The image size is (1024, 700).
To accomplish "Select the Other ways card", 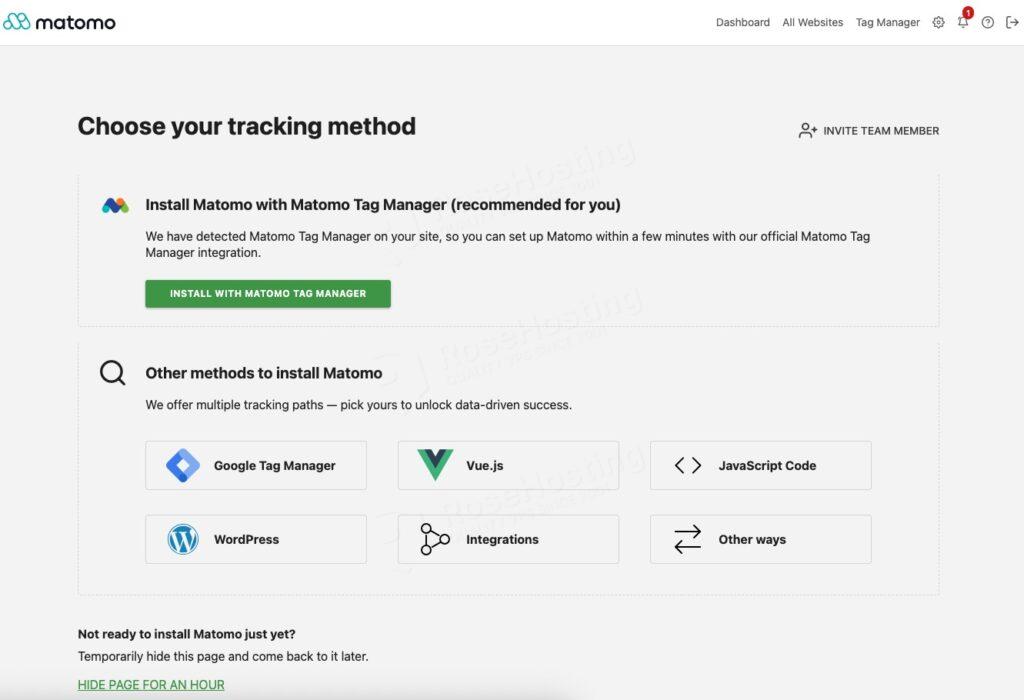I will [761, 539].
